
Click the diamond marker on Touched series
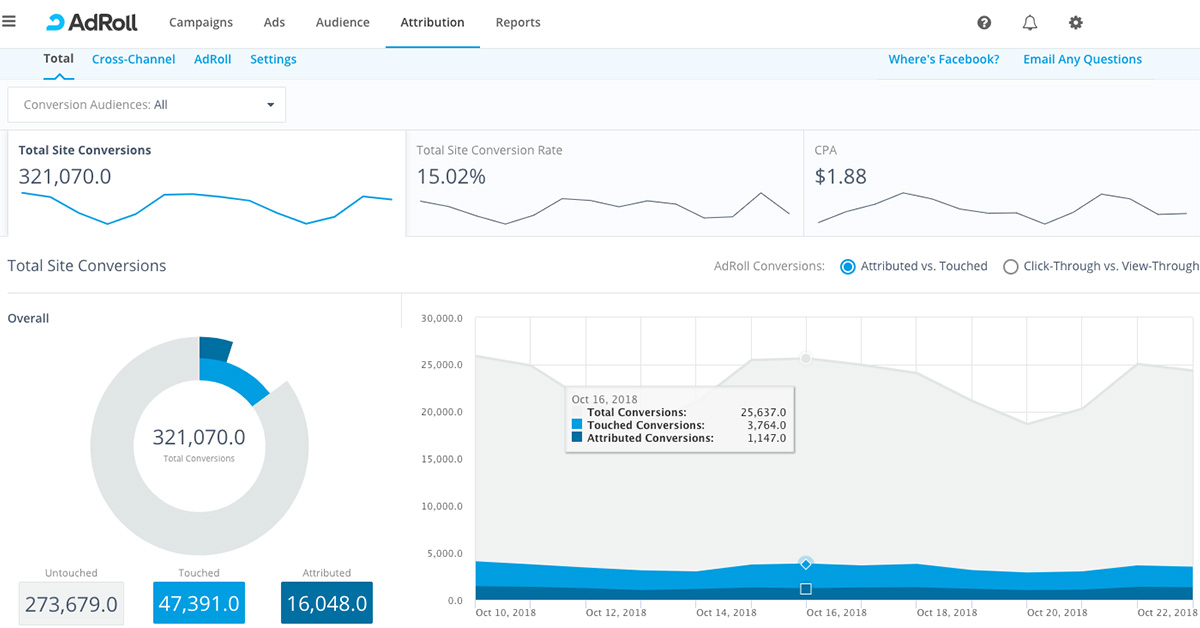point(806,564)
